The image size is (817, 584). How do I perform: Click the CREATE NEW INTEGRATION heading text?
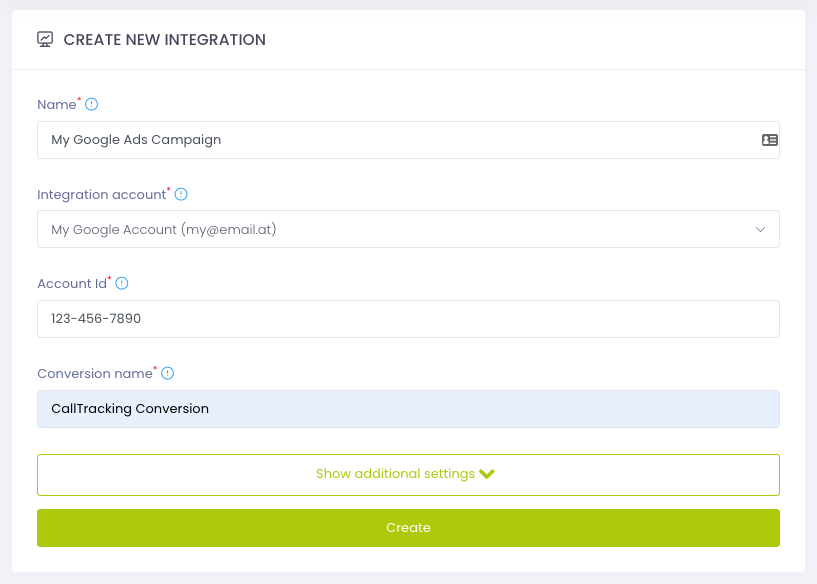click(x=165, y=40)
